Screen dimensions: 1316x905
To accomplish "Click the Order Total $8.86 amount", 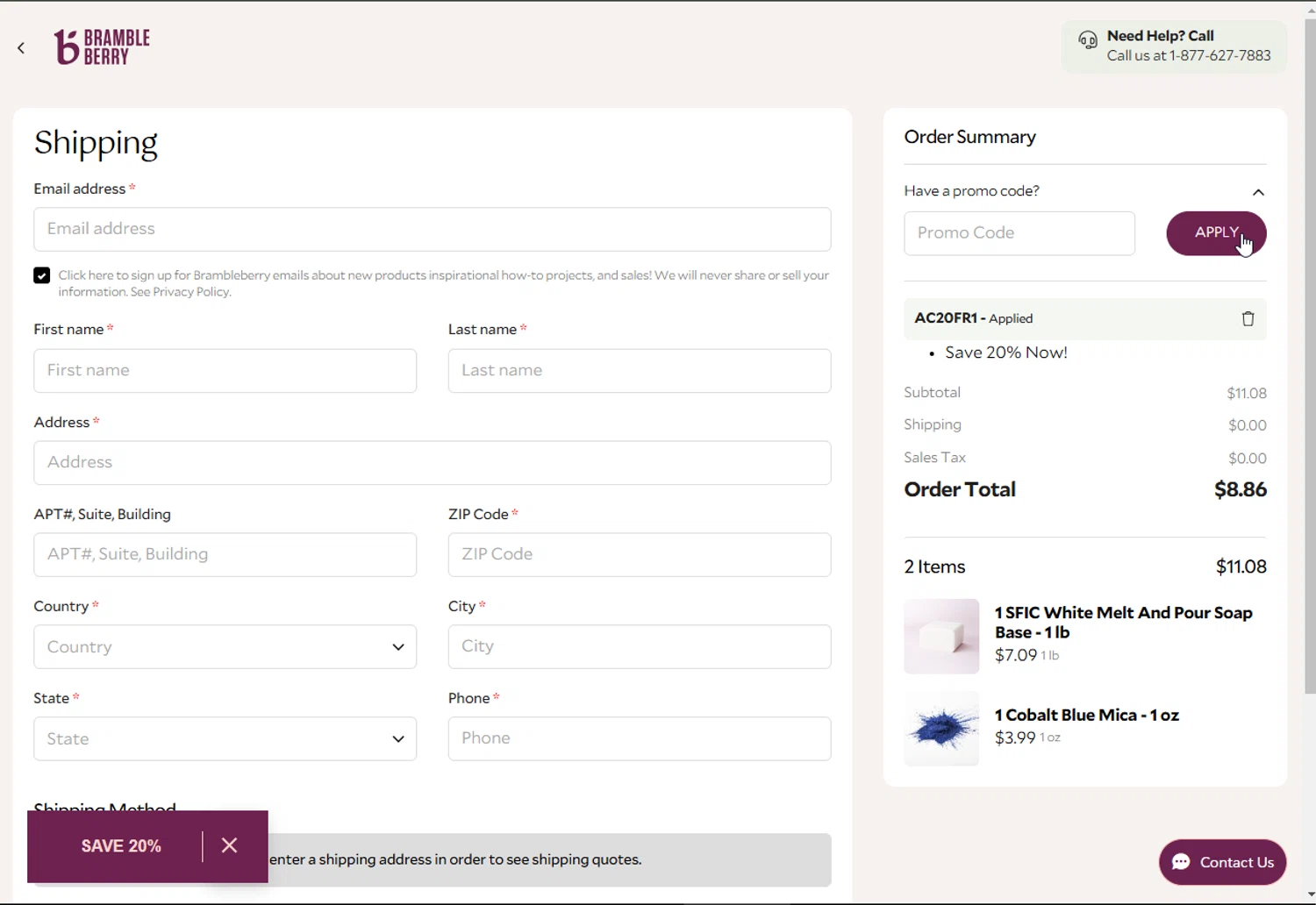I will click(x=1240, y=489).
